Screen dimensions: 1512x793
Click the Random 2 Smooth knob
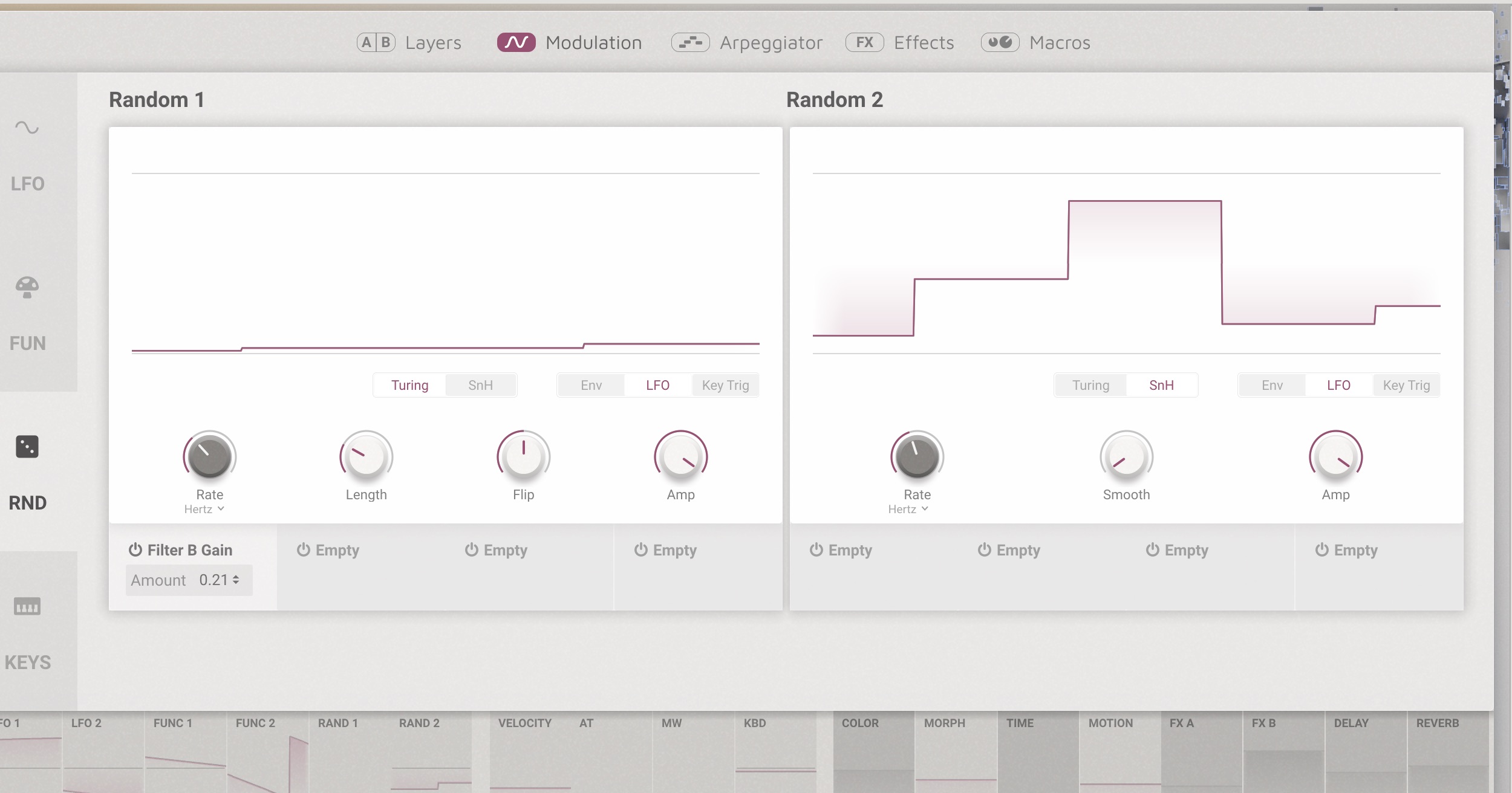click(1126, 457)
